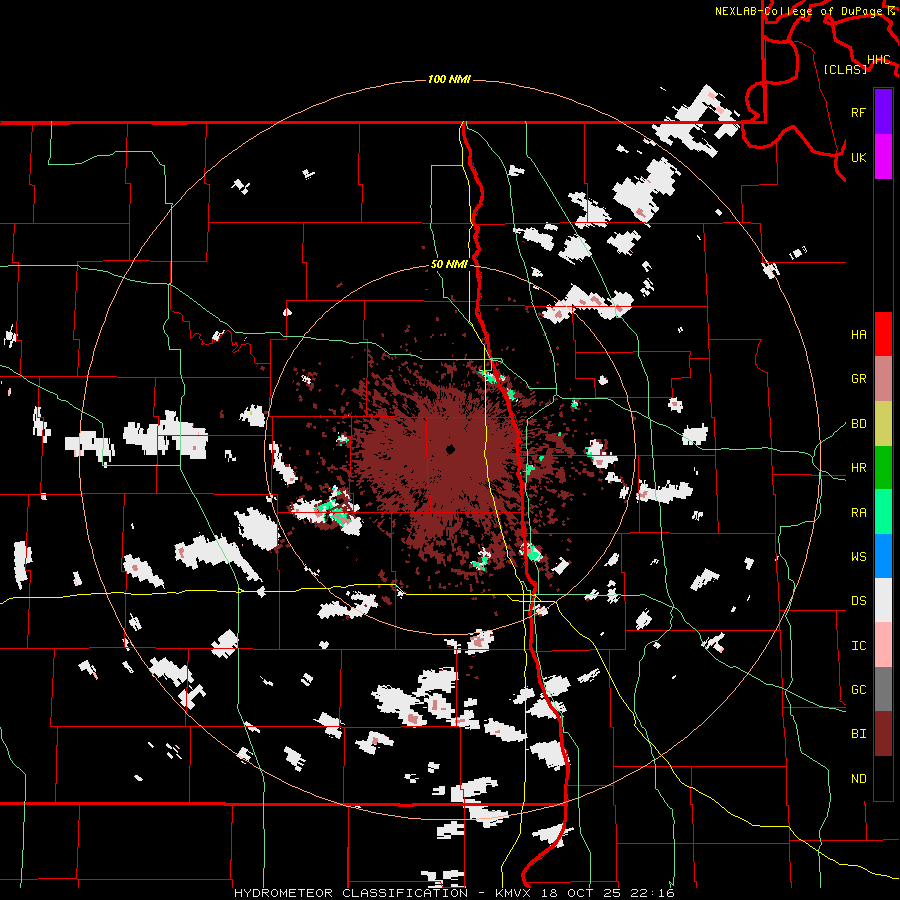Select the 'GR' legend label
Viewport: 900px width, 900px height.
[x=858, y=378]
